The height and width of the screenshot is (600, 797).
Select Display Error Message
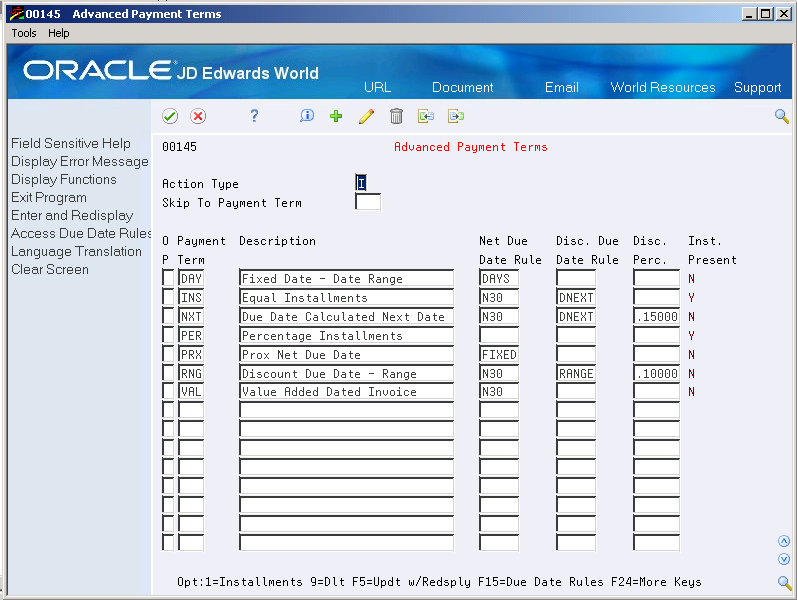80,161
